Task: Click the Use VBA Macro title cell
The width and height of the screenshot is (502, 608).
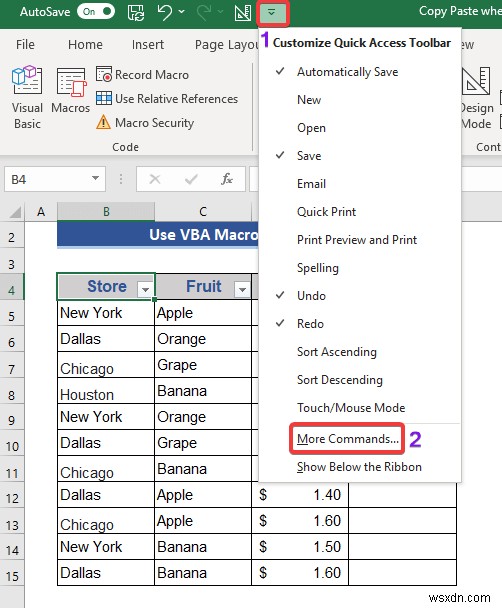Action: coord(158,234)
